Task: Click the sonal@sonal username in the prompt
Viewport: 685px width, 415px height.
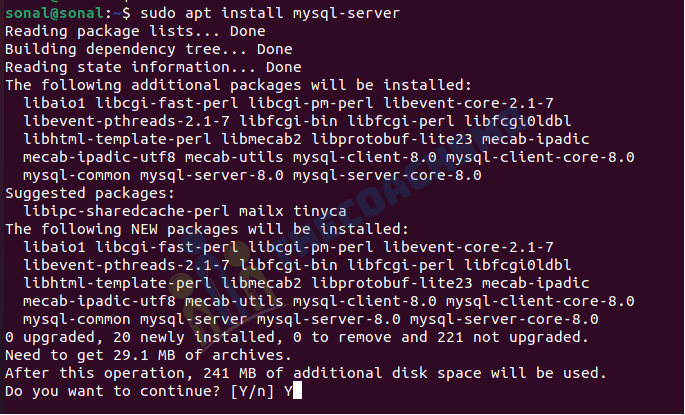Action: click(54, 13)
